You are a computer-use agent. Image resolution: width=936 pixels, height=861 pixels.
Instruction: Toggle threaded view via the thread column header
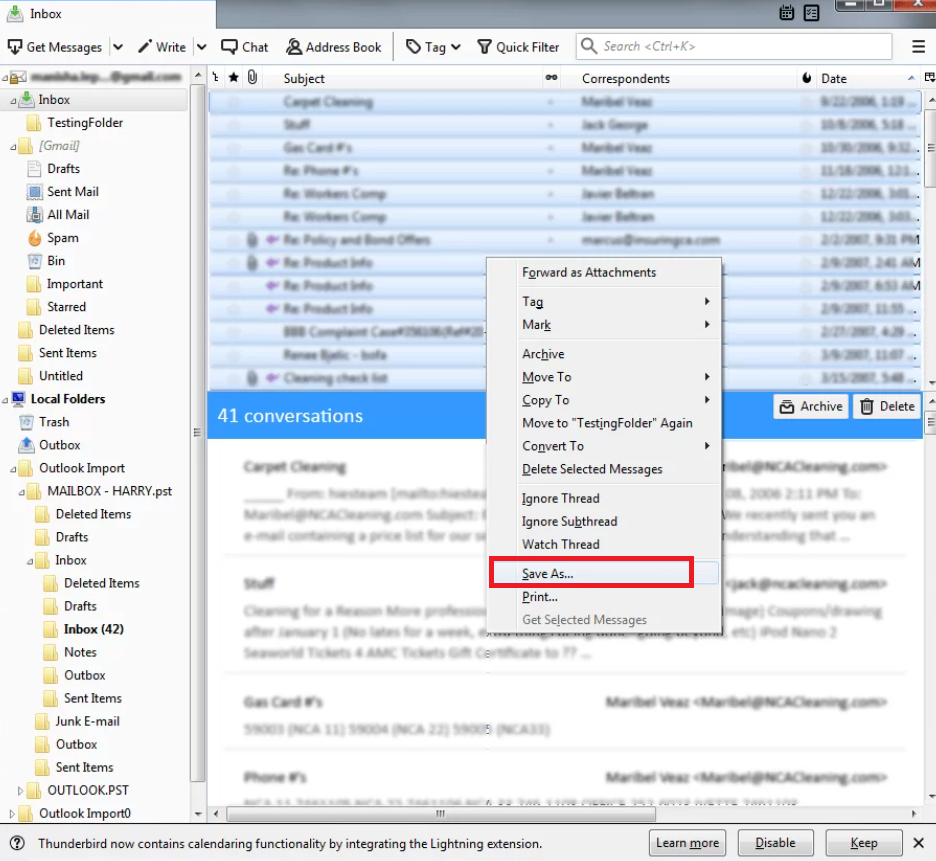tap(213, 78)
